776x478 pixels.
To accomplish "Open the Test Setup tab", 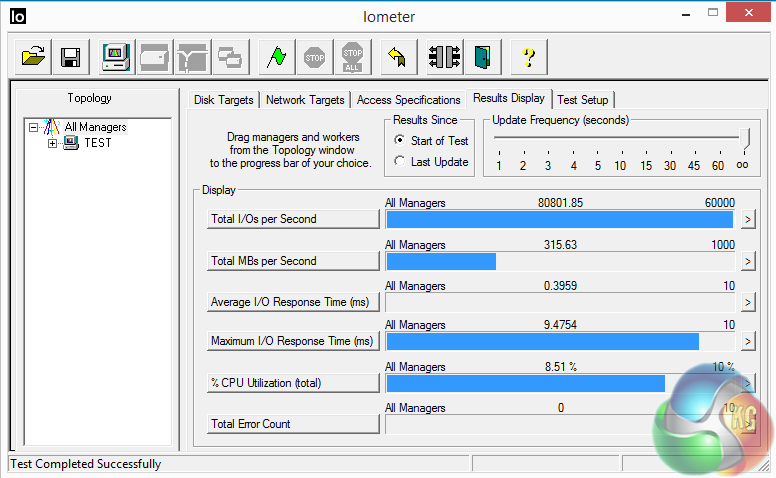I will point(583,100).
